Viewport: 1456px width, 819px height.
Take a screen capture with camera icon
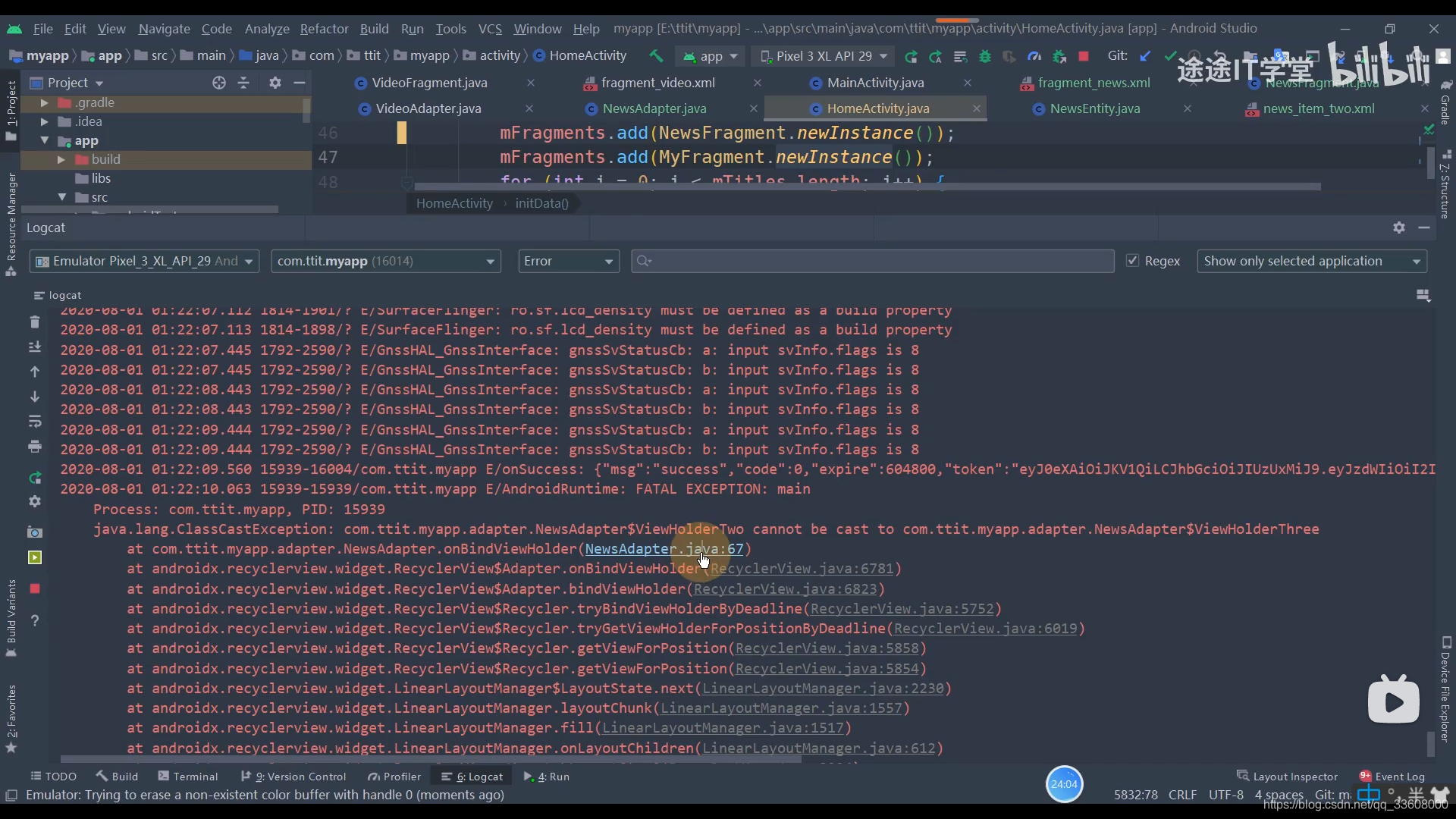tap(35, 532)
